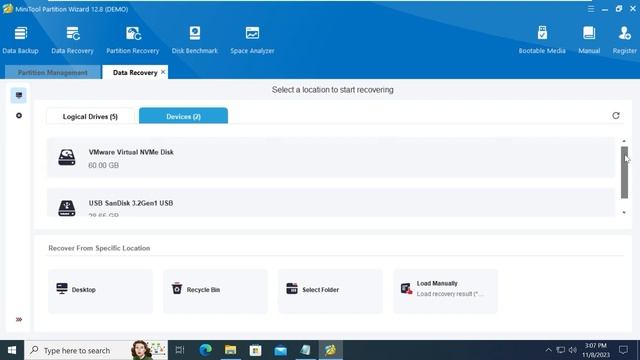Viewport: 640px width, 360px height.
Task: Select the Devices (2) tab
Action: pyautogui.click(x=183, y=116)
